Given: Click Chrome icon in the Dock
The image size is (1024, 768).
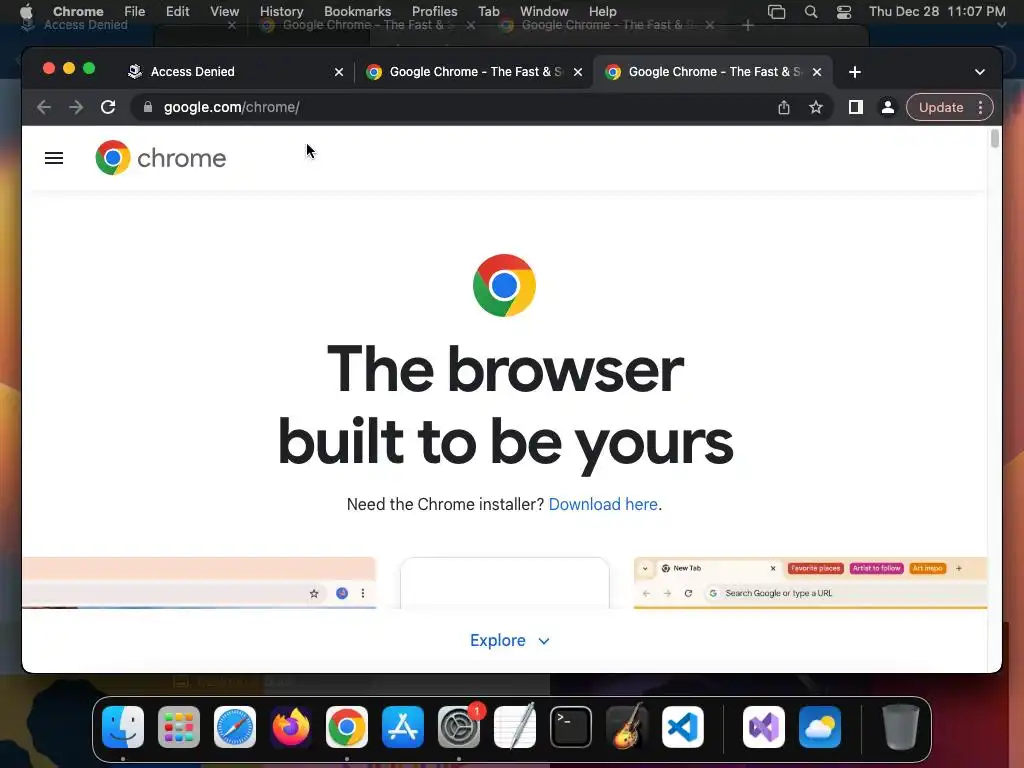Looking at the screenshot, I should click(347, 727).
